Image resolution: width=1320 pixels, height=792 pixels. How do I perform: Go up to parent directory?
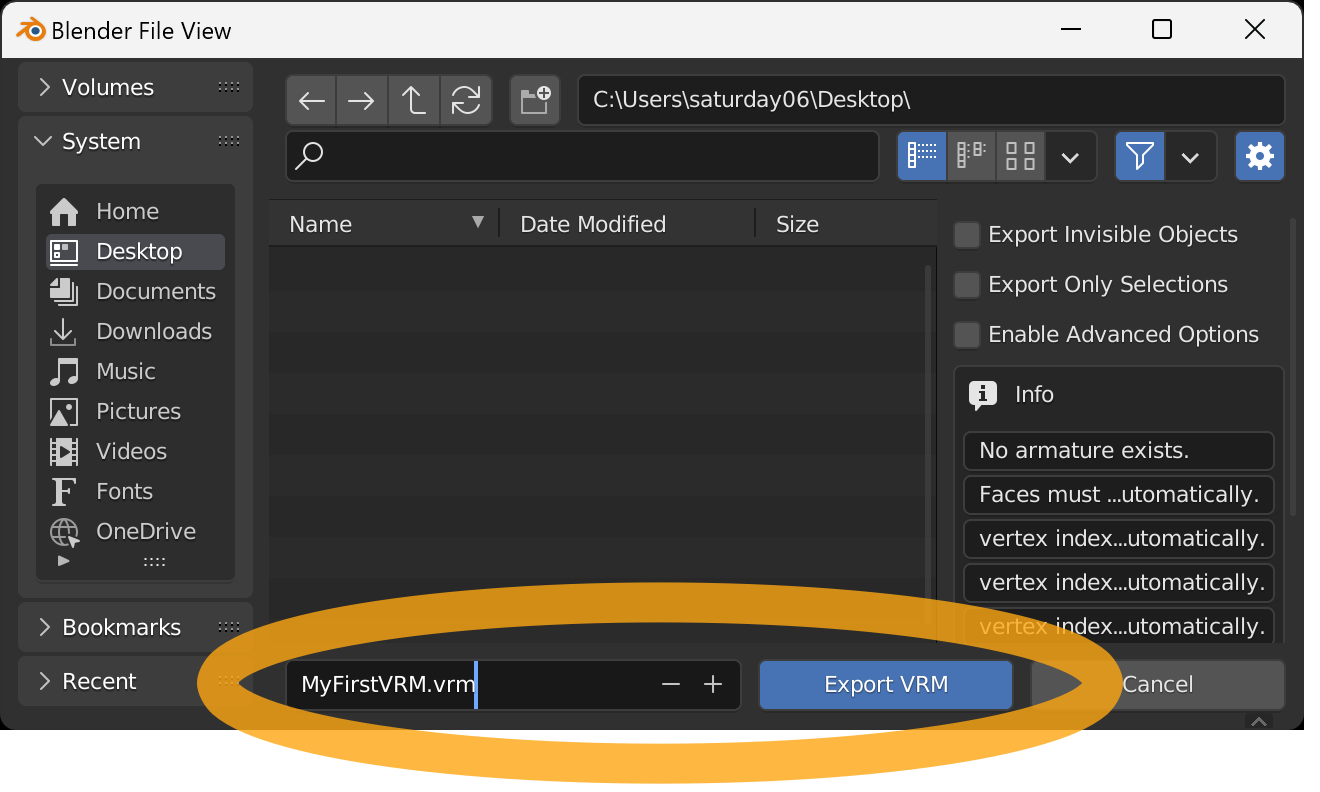(414, 101)
